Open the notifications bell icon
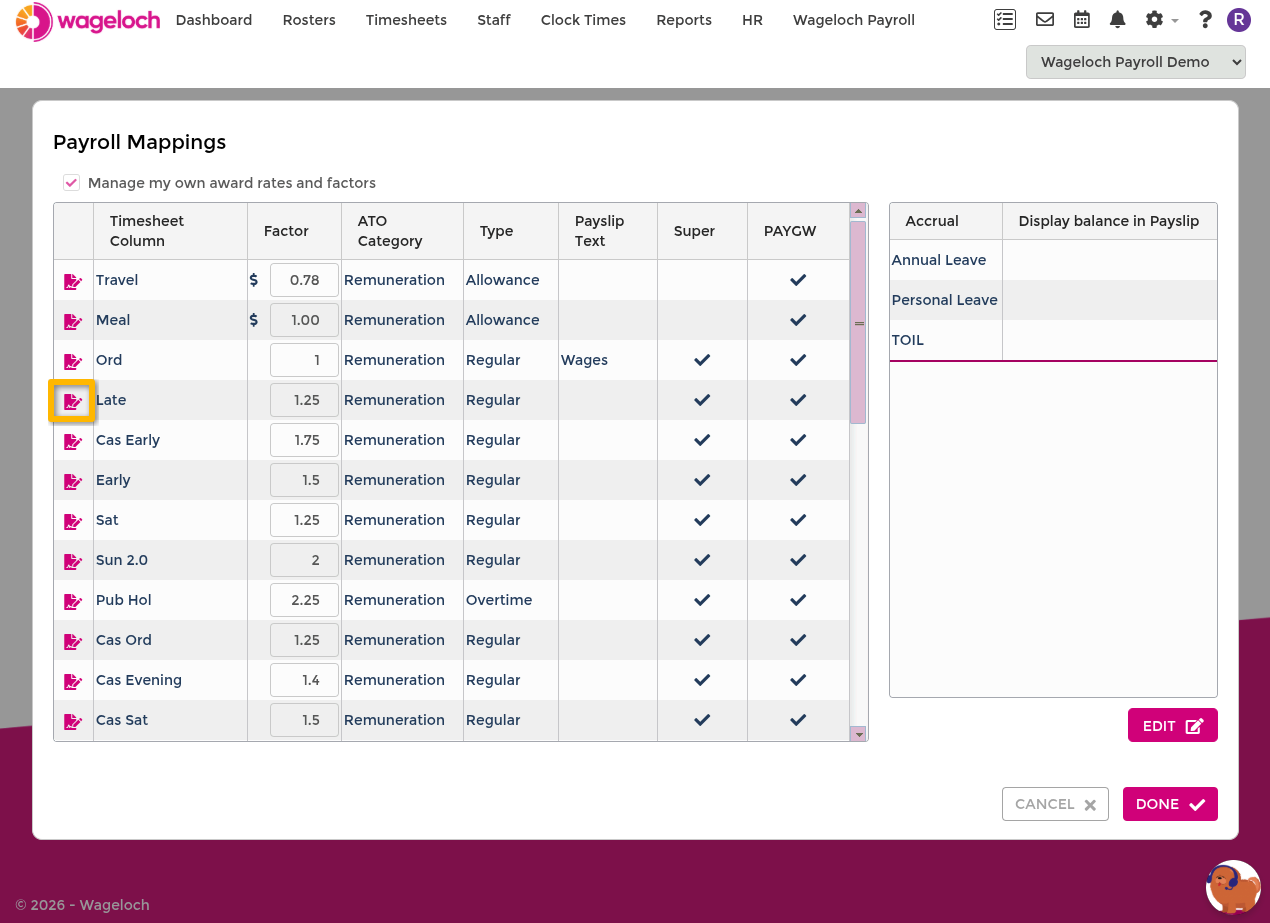Image resolution: width=1270 pixels, height=923 pixels. tap(1118, 19)
